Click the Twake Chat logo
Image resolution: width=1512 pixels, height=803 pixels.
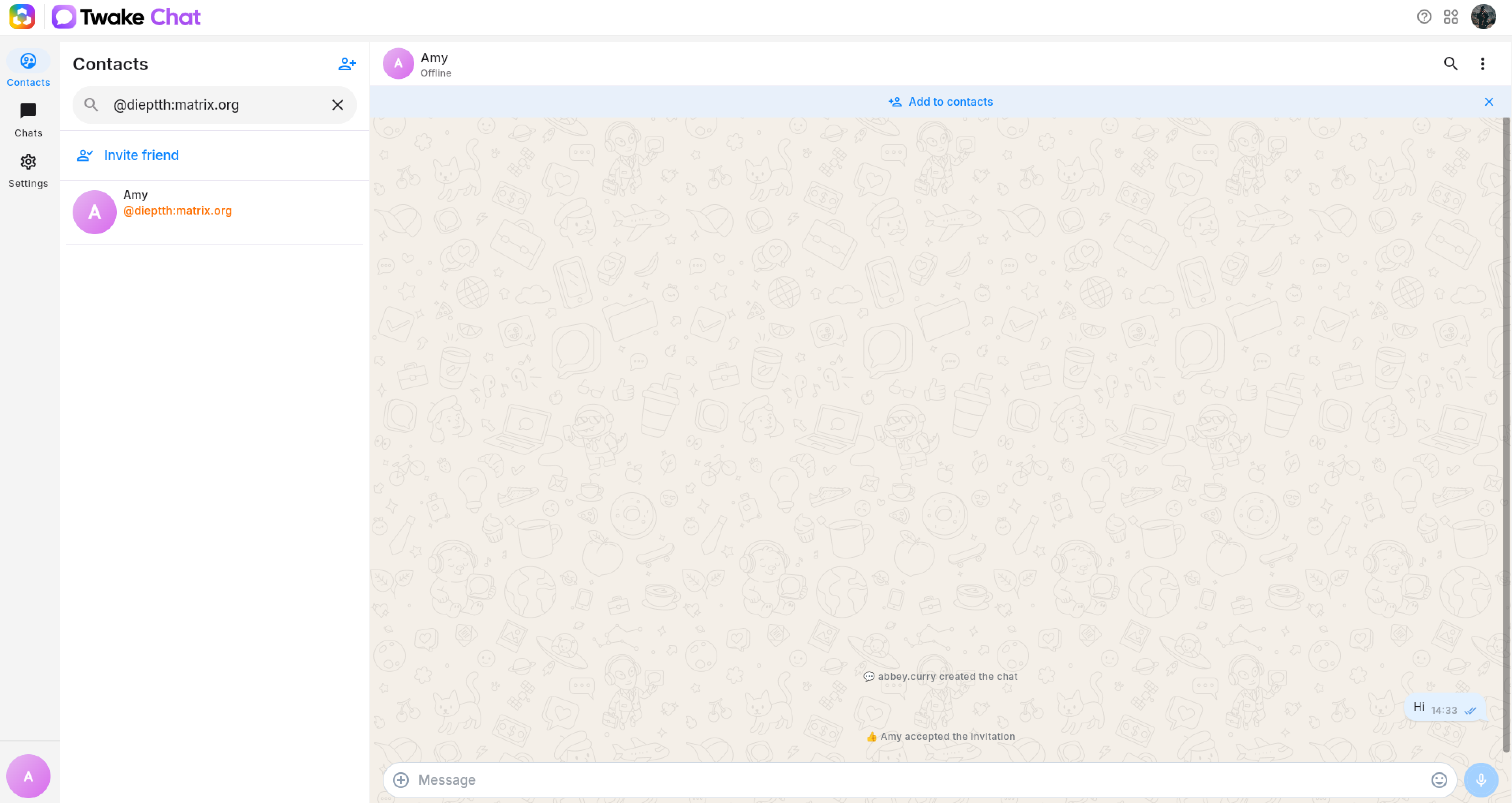pyautogui.click(x=126, y=17)
